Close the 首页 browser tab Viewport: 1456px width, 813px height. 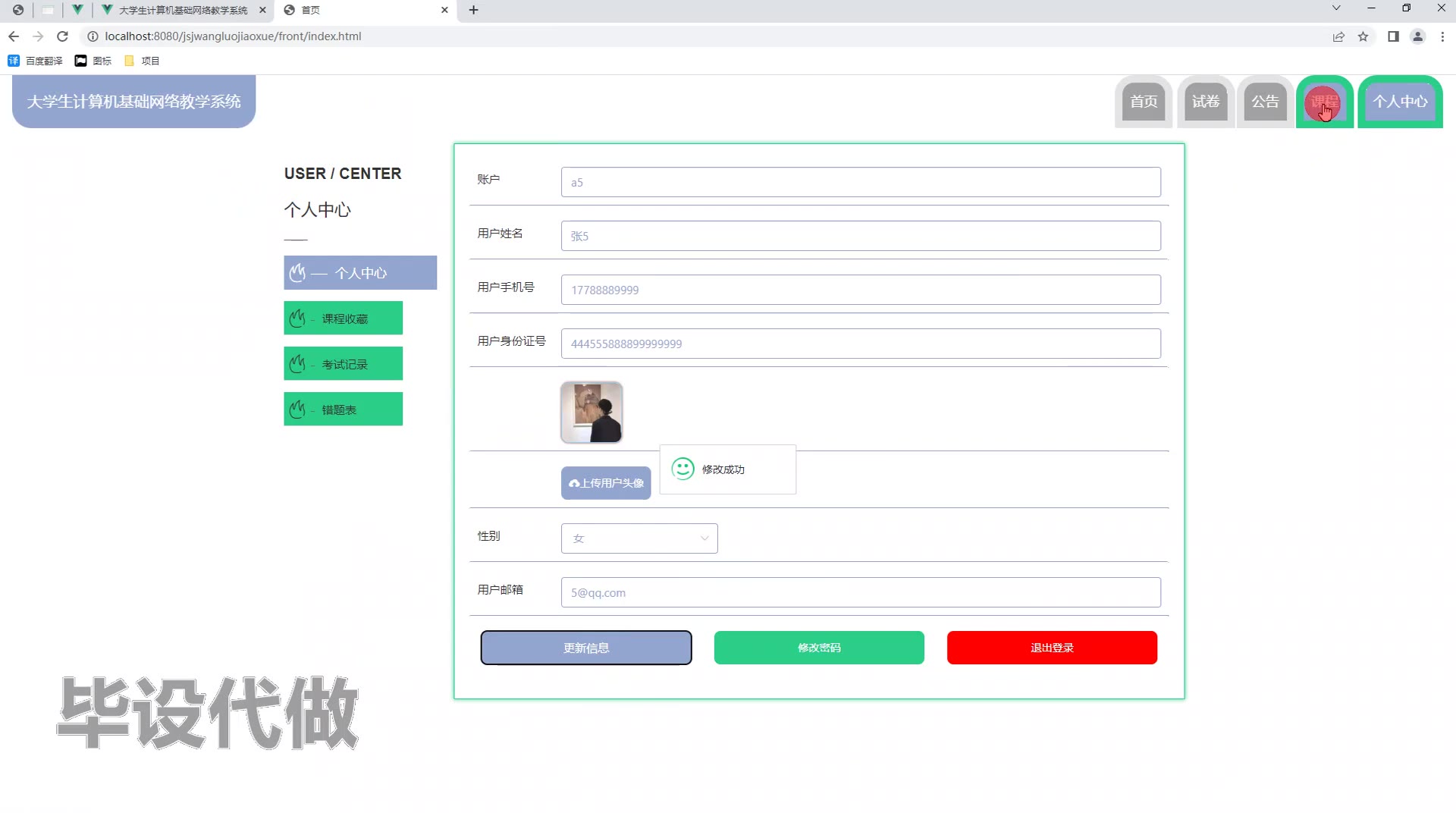444,10
